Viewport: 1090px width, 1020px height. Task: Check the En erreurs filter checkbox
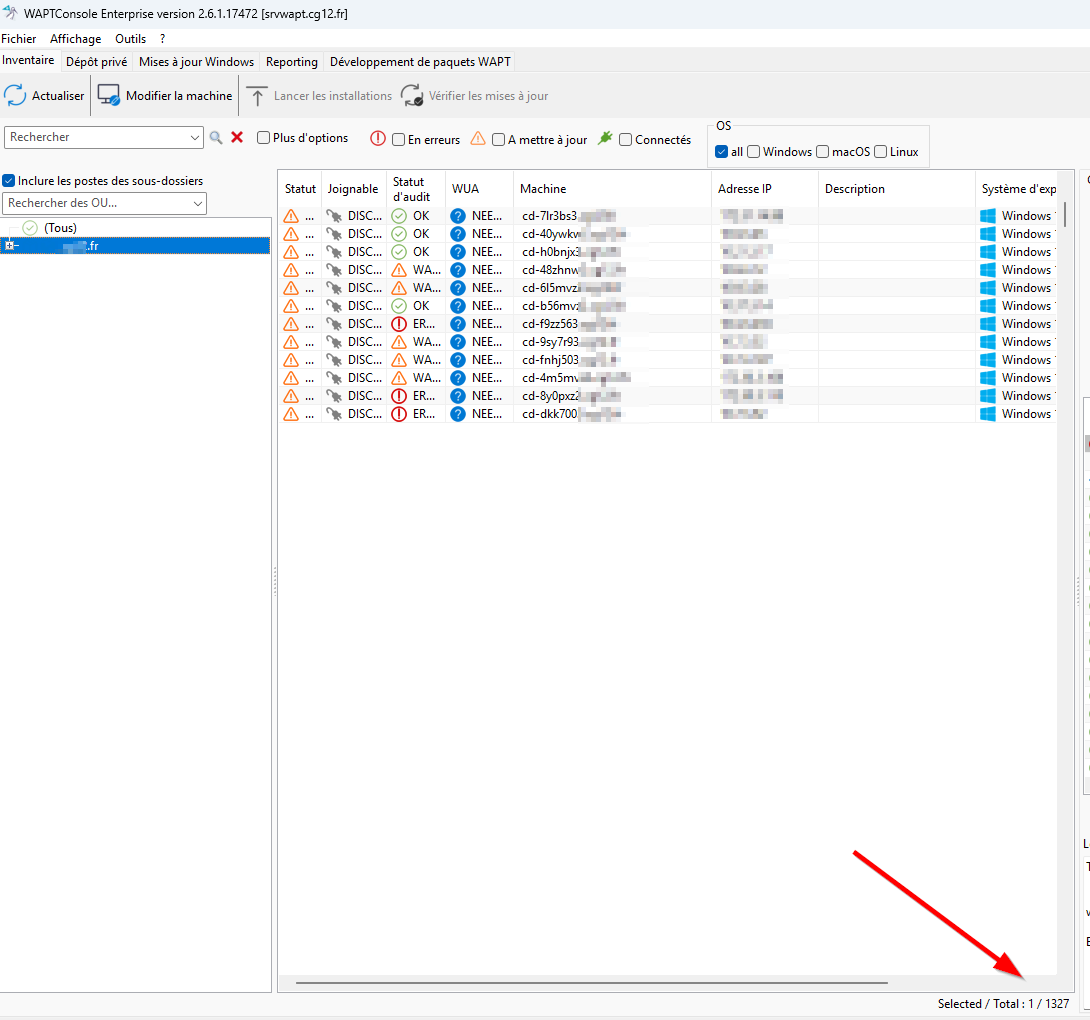tap(398, 140)
